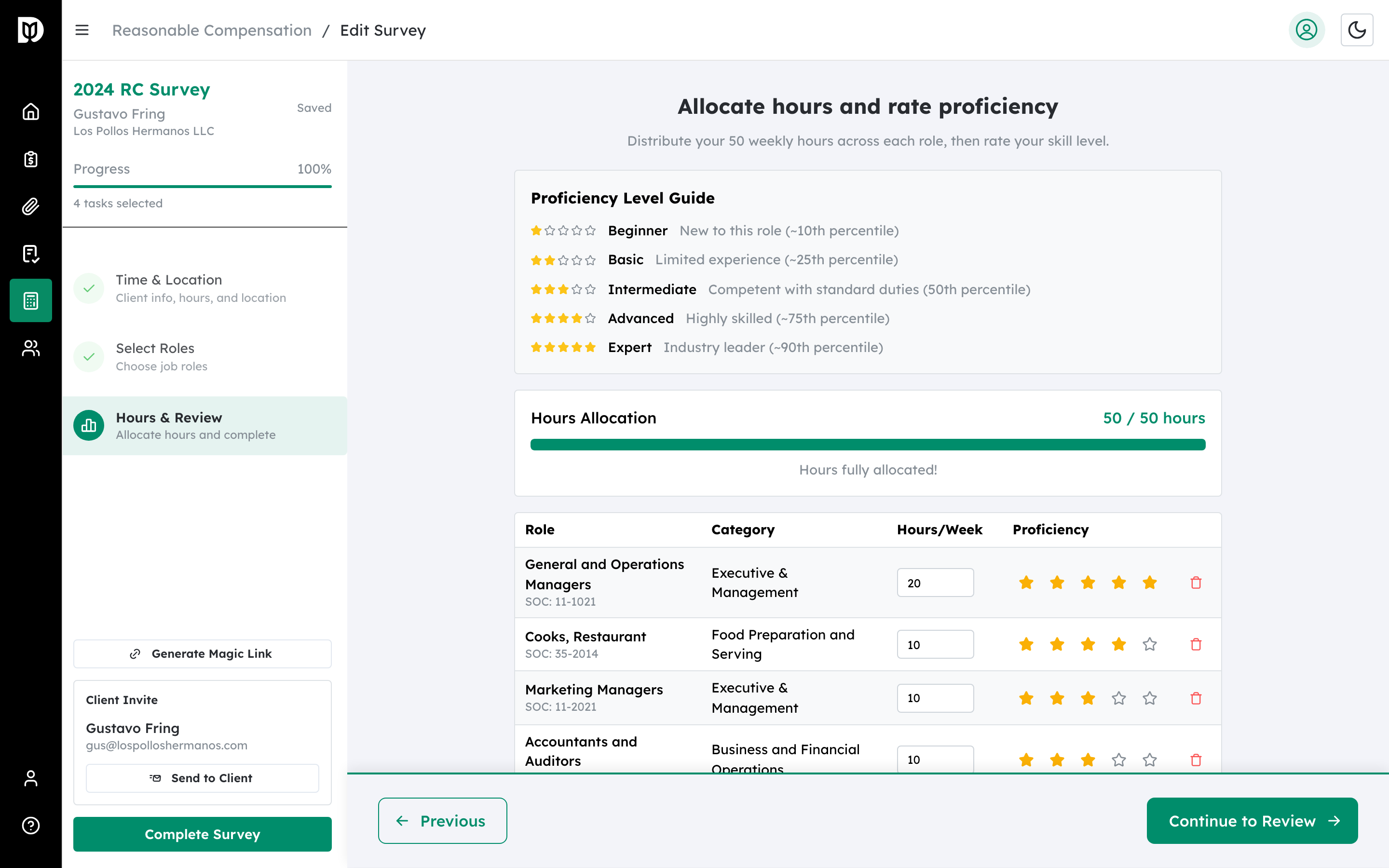Open the user avatar at top right
This screenshot has height=868, width=1389.
(x=1307, y=30)
